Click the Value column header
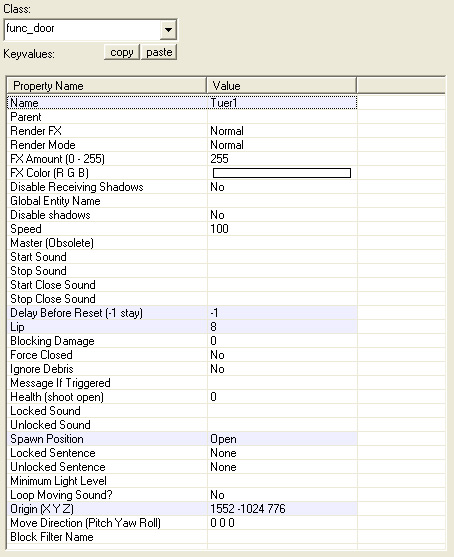This screenshot has width=454, height=557. point(282,86)
